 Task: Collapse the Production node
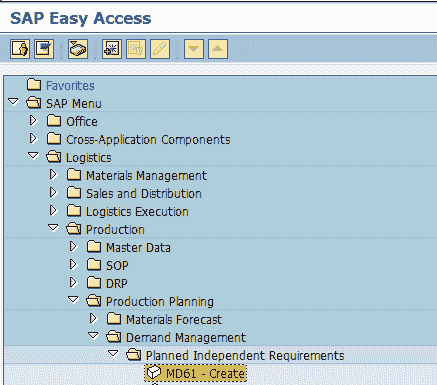click(x=53, y=227)
